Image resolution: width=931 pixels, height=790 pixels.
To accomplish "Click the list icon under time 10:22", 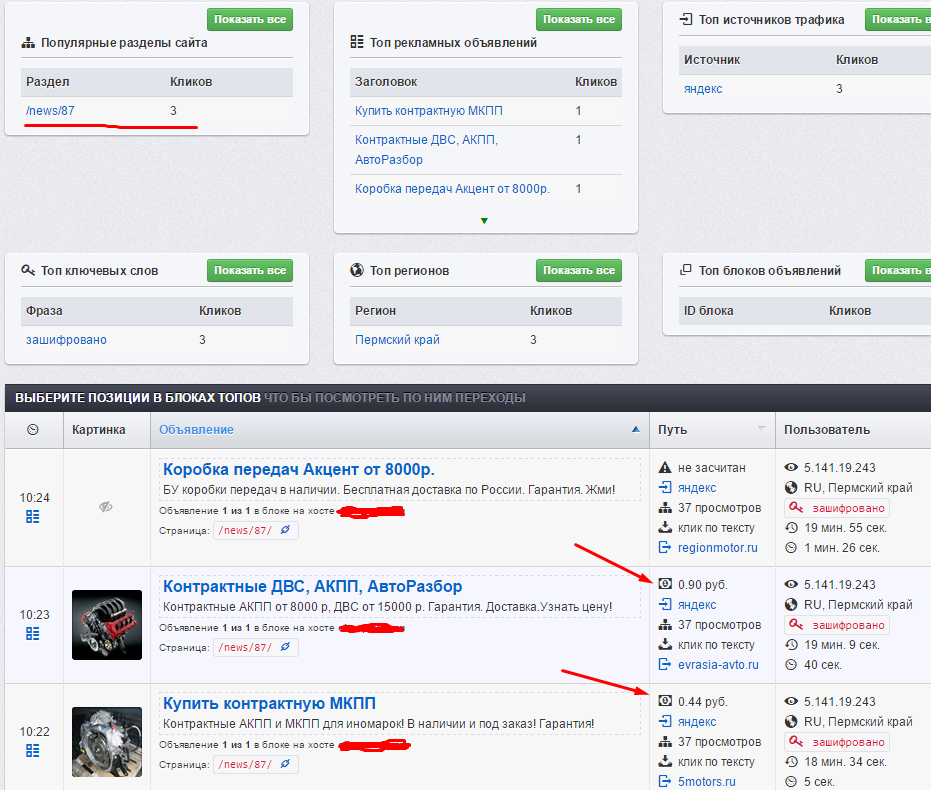I will (x=33, y=751).
